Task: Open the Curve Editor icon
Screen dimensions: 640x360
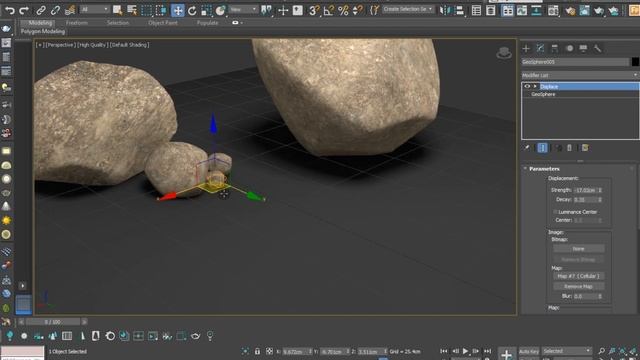Action: click(x=522, y=10)
